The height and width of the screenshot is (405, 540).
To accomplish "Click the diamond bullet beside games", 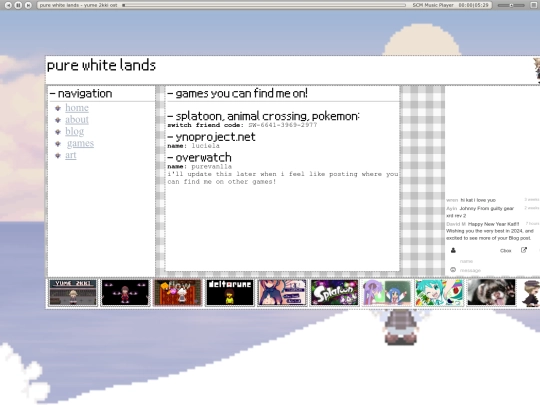I will tap(58, 144).
